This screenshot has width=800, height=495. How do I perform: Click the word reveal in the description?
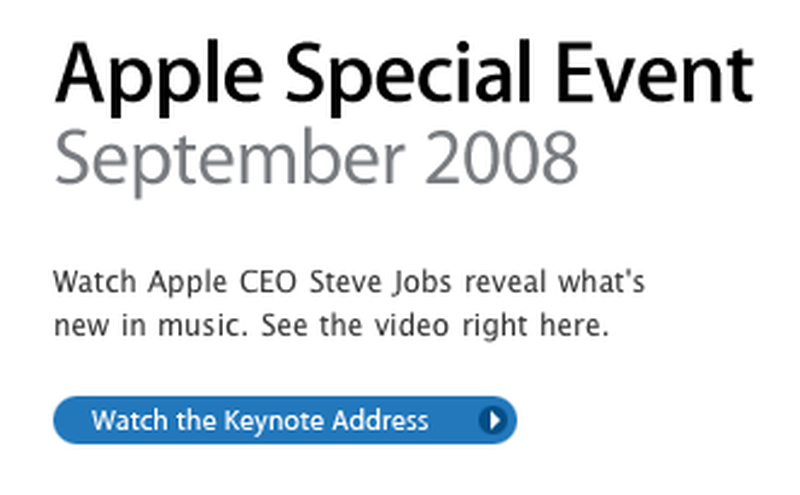pyautogui.click(x=505, y=282)
